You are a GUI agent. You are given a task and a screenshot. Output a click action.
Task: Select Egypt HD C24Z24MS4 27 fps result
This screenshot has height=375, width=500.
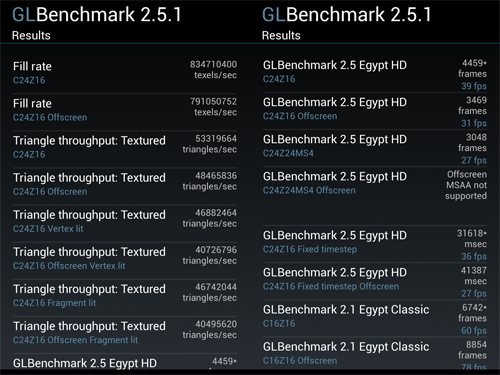tap(375, 148)
